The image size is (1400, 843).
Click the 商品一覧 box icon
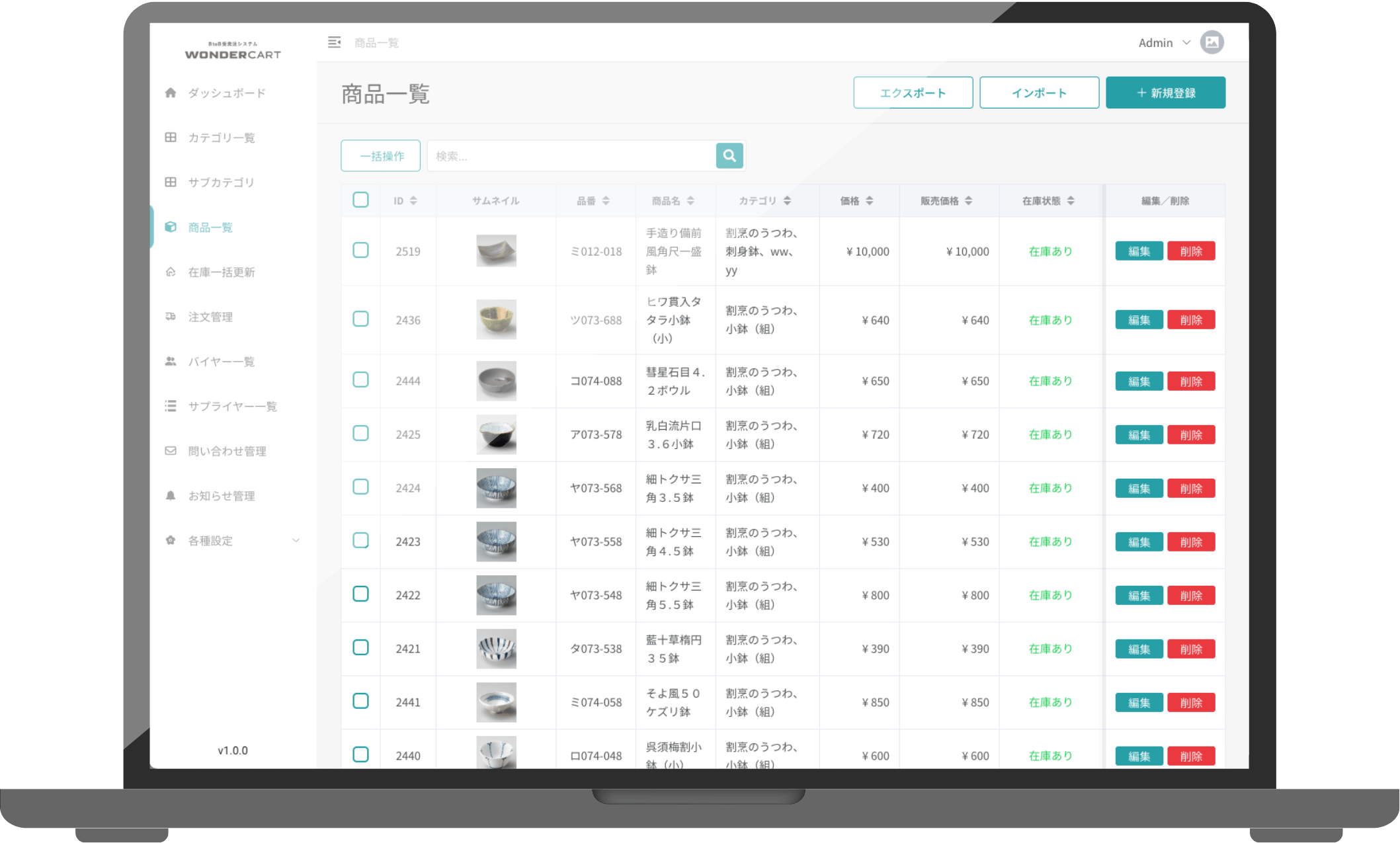tap(171, 227)
